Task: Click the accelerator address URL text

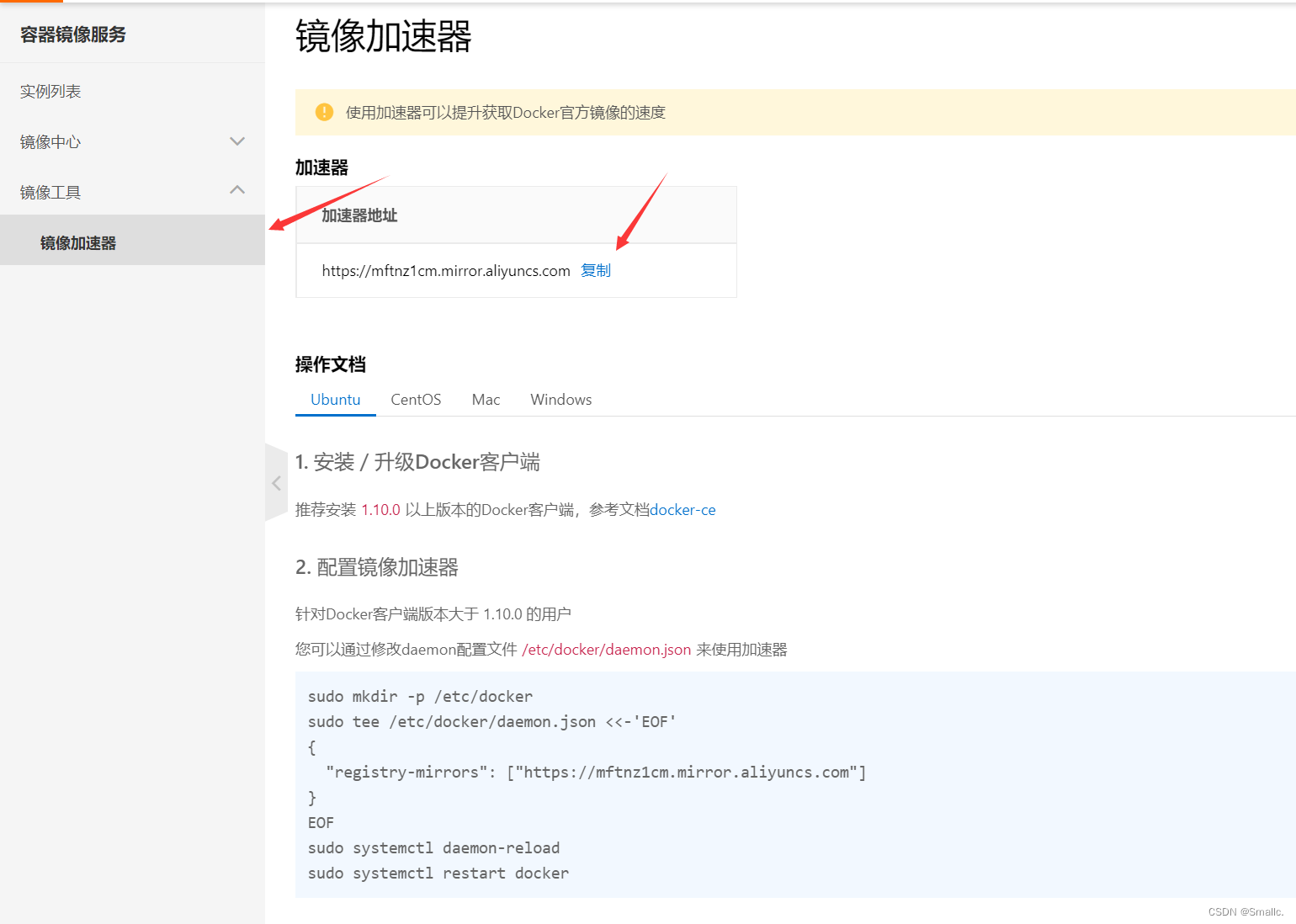Action: click(446, 270)
